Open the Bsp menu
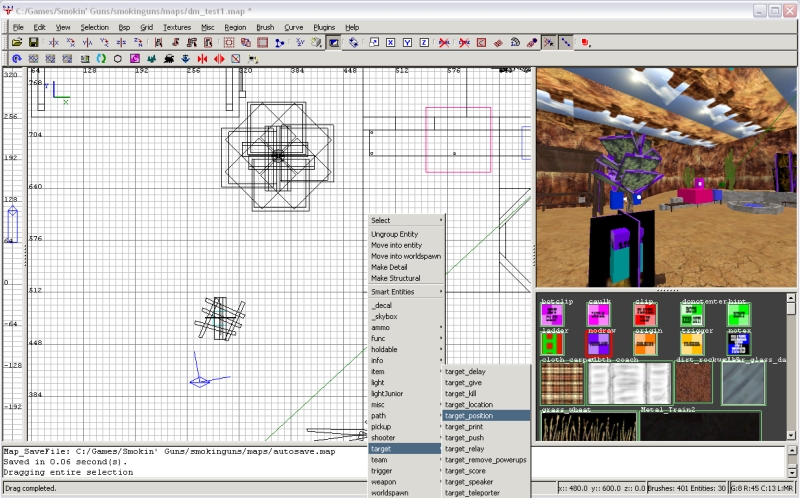Screen dimensions: 800x498 124,27
